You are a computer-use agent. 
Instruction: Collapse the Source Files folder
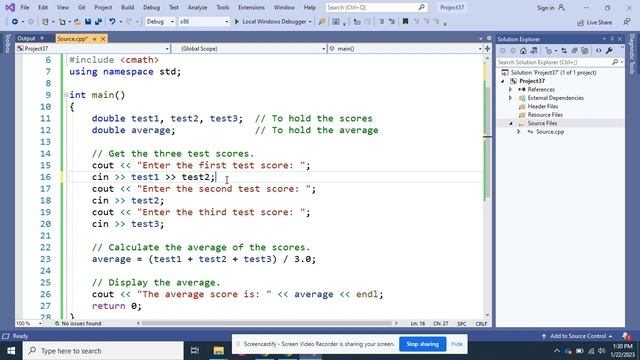coord(510,123)
